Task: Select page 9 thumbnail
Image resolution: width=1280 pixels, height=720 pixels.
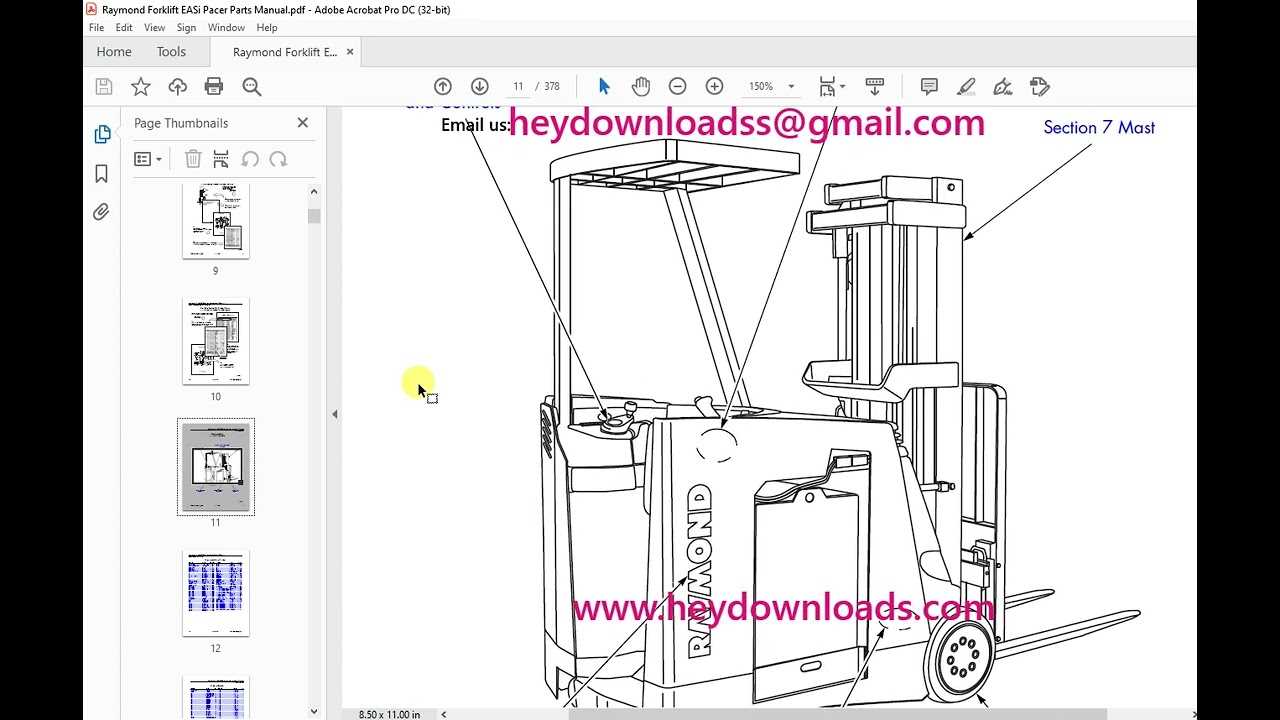Action: 215,221
